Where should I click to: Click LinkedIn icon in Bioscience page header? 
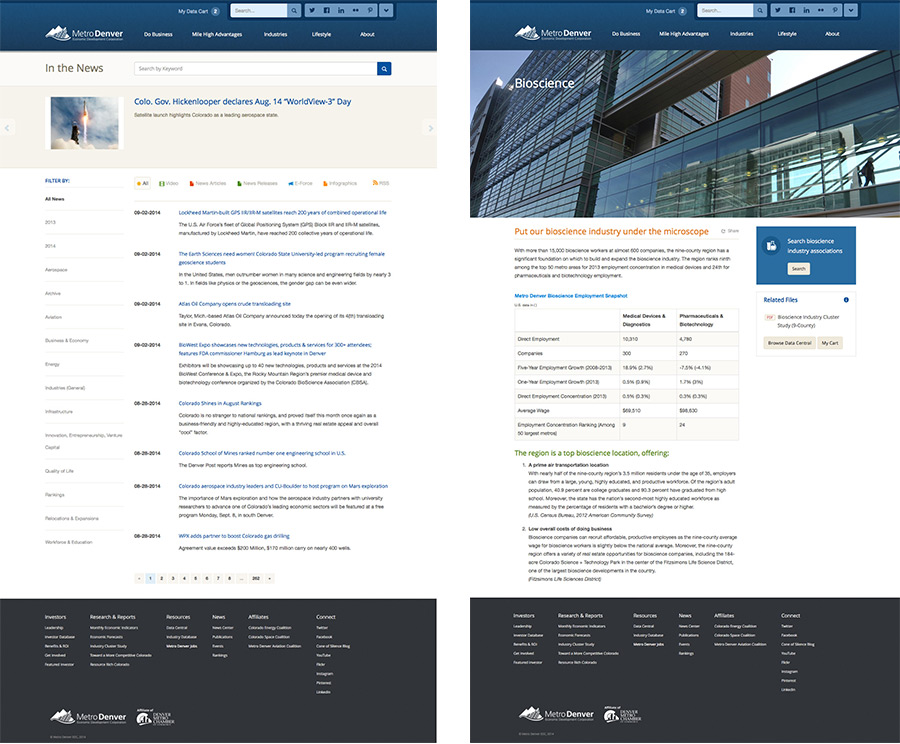pyautogui.click(x=806, y=10)
